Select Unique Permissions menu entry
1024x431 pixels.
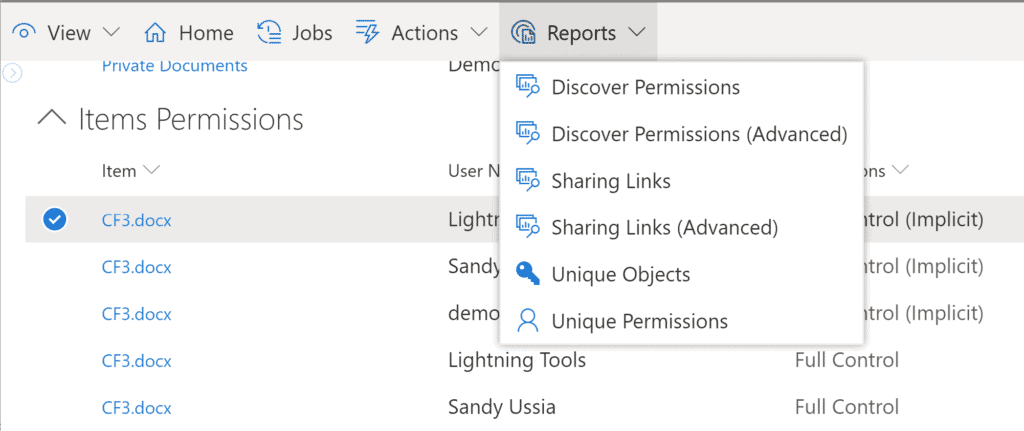point(639,321)
